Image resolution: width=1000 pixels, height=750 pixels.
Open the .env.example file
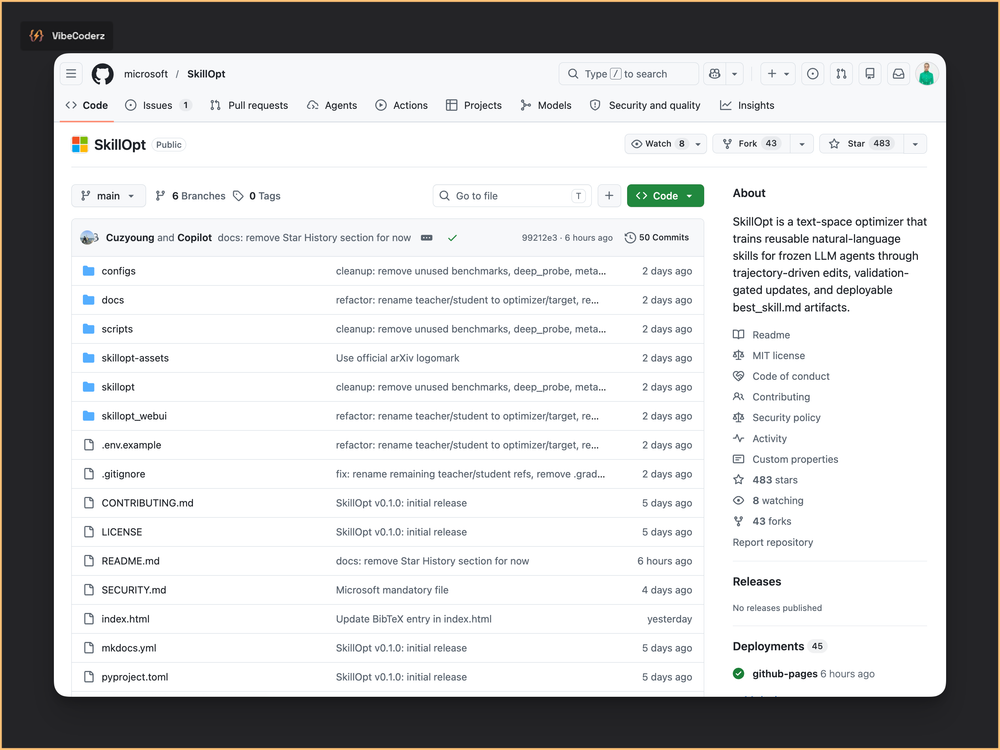pyautogui.click(x=131, y=445)
